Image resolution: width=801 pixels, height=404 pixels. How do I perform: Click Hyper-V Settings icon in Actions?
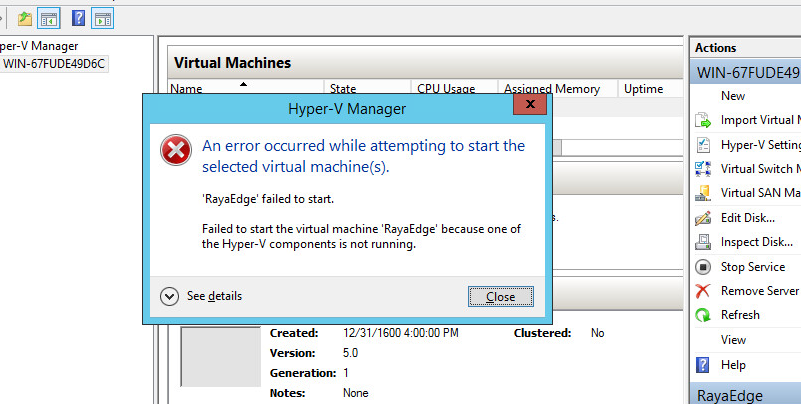(703, 145)
